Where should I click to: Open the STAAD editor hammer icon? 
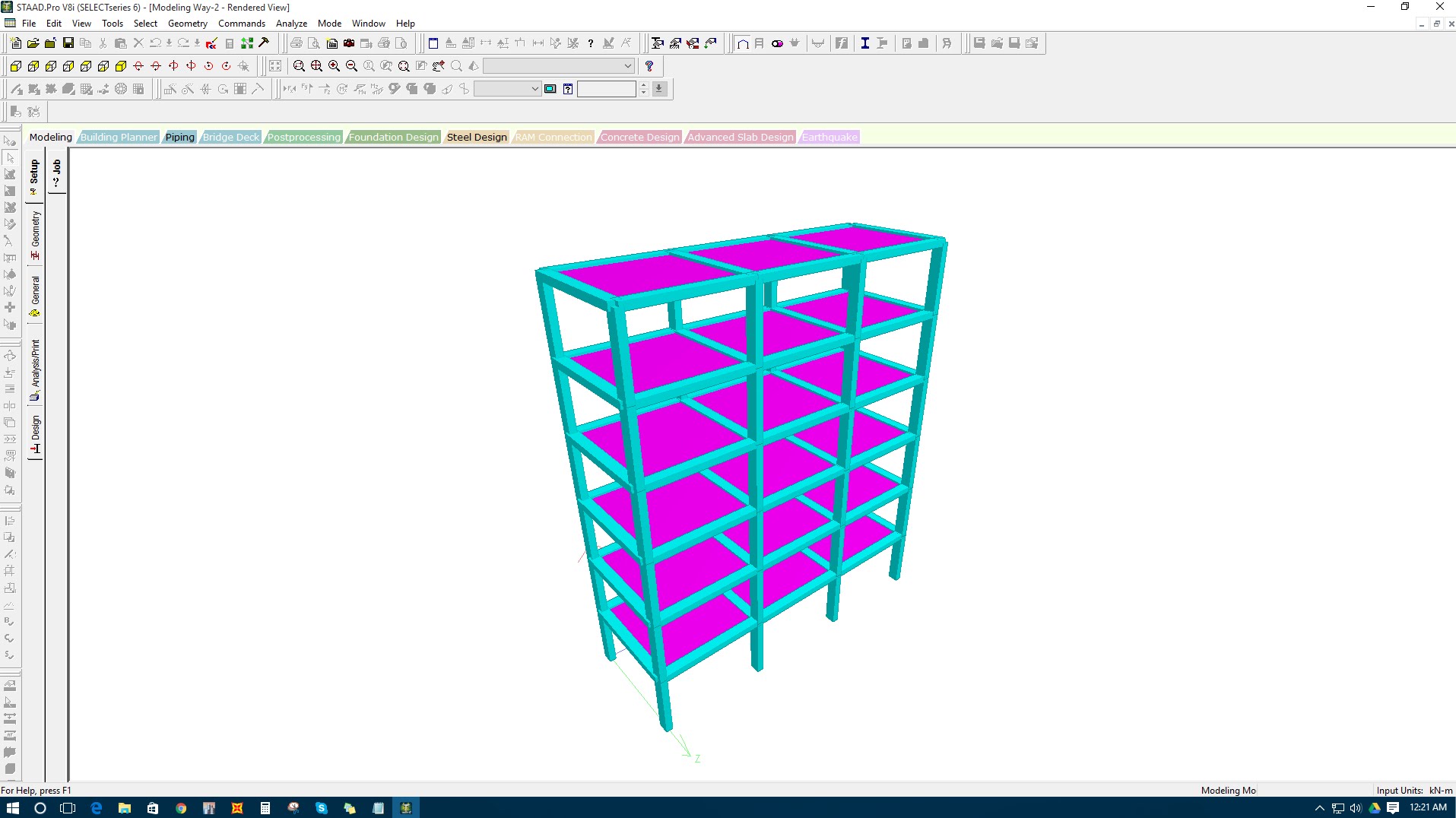click(265, 43)
